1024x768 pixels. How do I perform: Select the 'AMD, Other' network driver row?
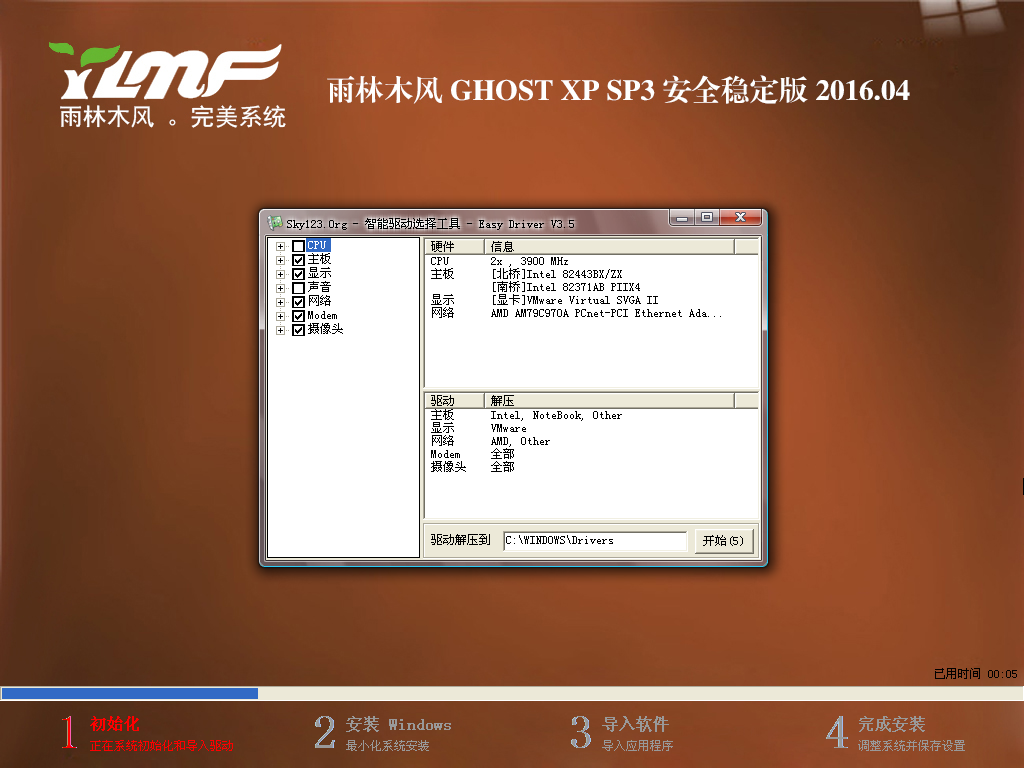520,441
